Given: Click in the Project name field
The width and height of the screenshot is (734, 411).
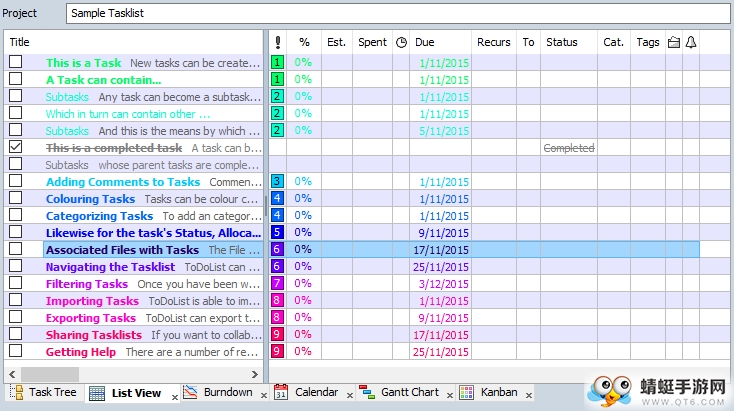Looking at the screenshot, I should (x=398, y=13).
